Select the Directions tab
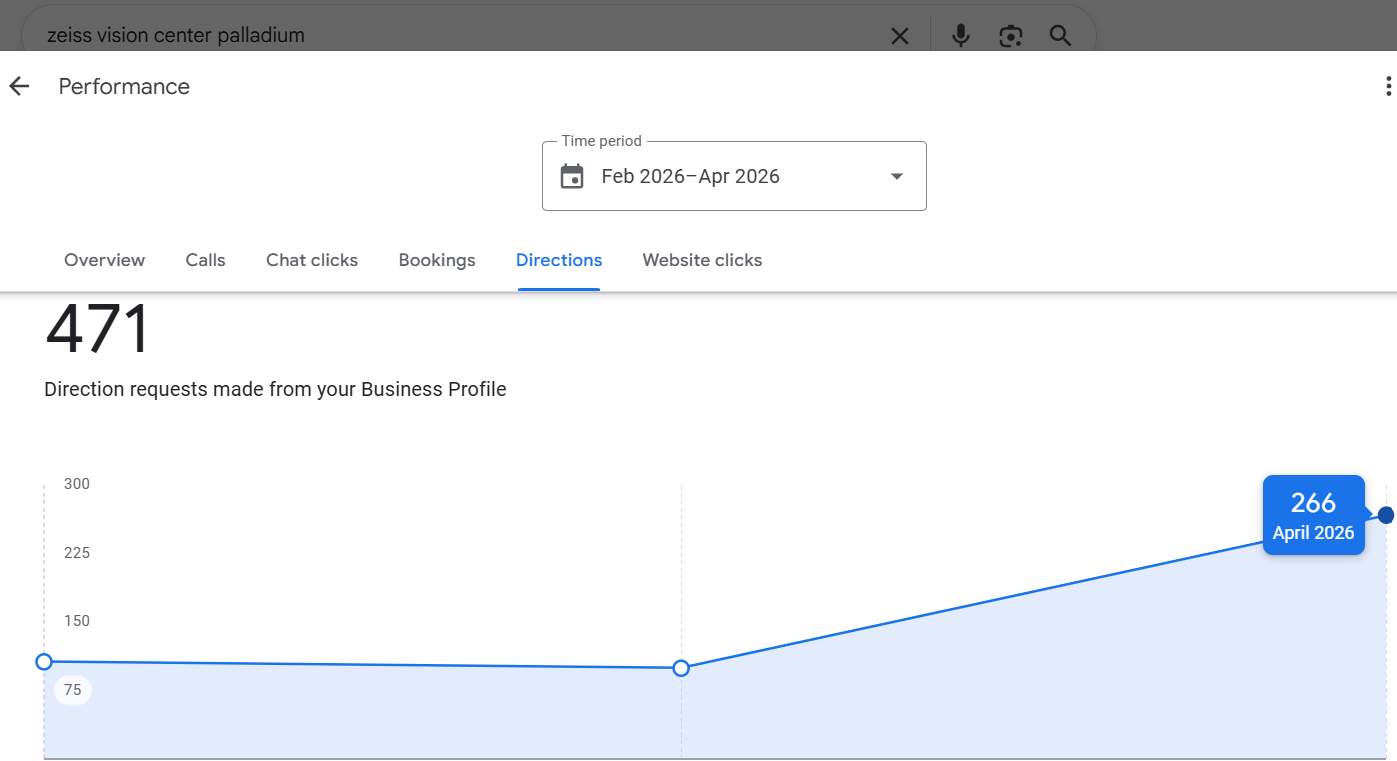The image size is (1397, 761). [x=559, y=260]
